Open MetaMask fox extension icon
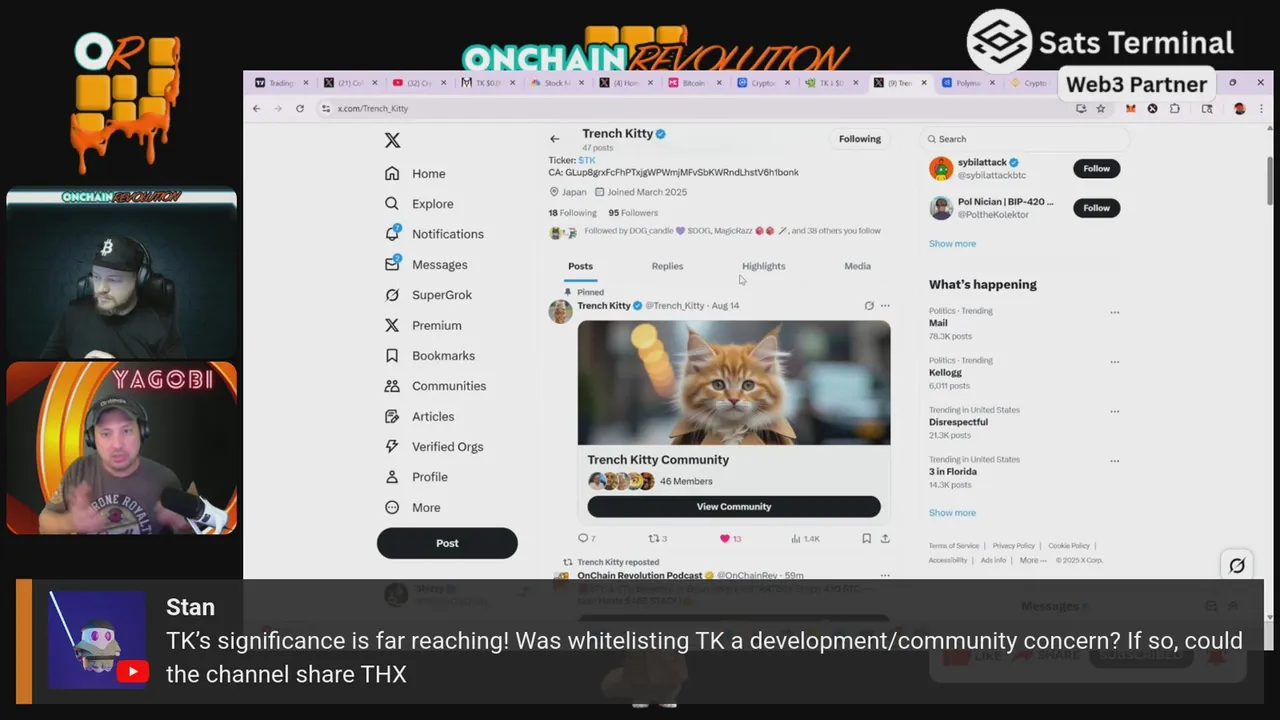This screenshot has height=720, width=1280. [1131, 108]
